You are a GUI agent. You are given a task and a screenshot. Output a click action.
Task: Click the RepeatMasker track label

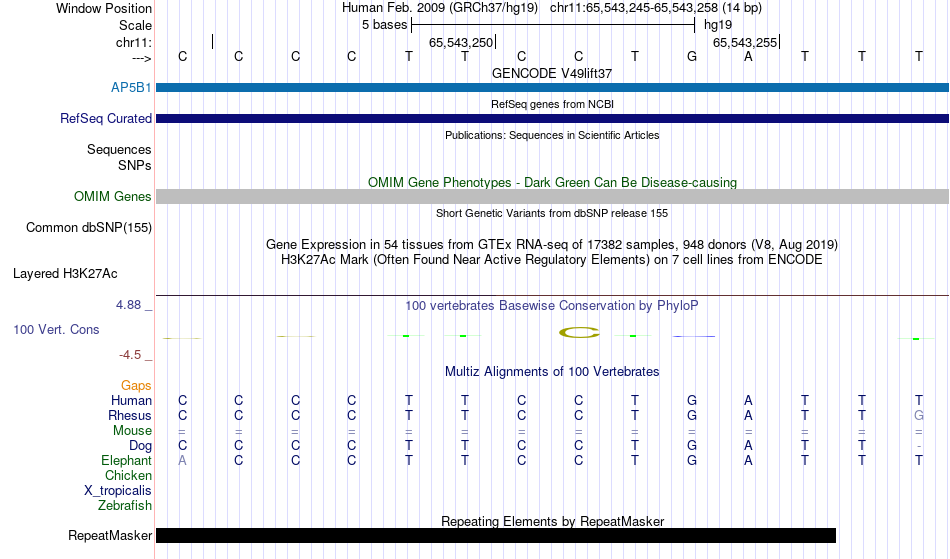tap(110, 535)
